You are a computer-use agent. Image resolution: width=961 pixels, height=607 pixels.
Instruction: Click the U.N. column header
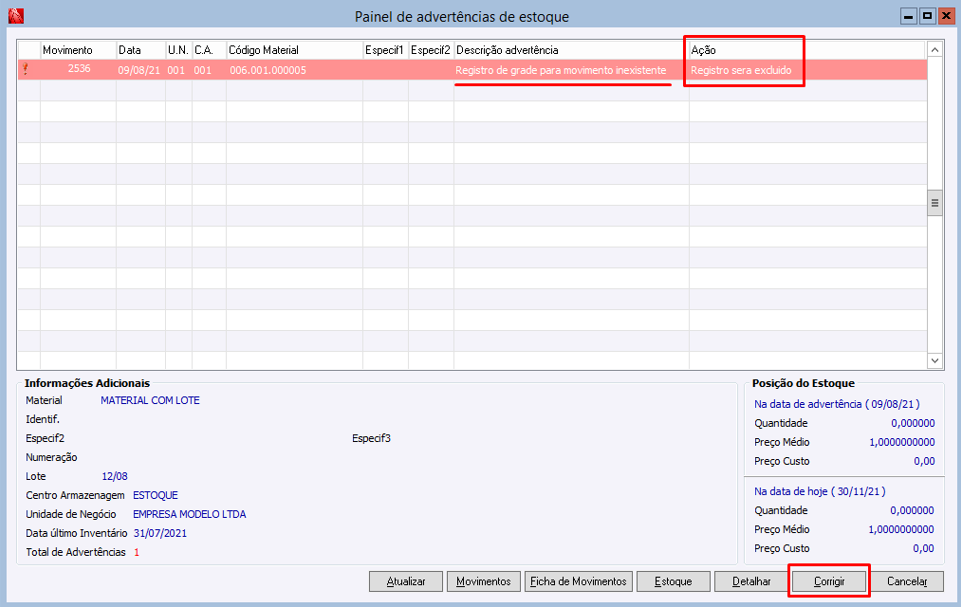(179, 50)
